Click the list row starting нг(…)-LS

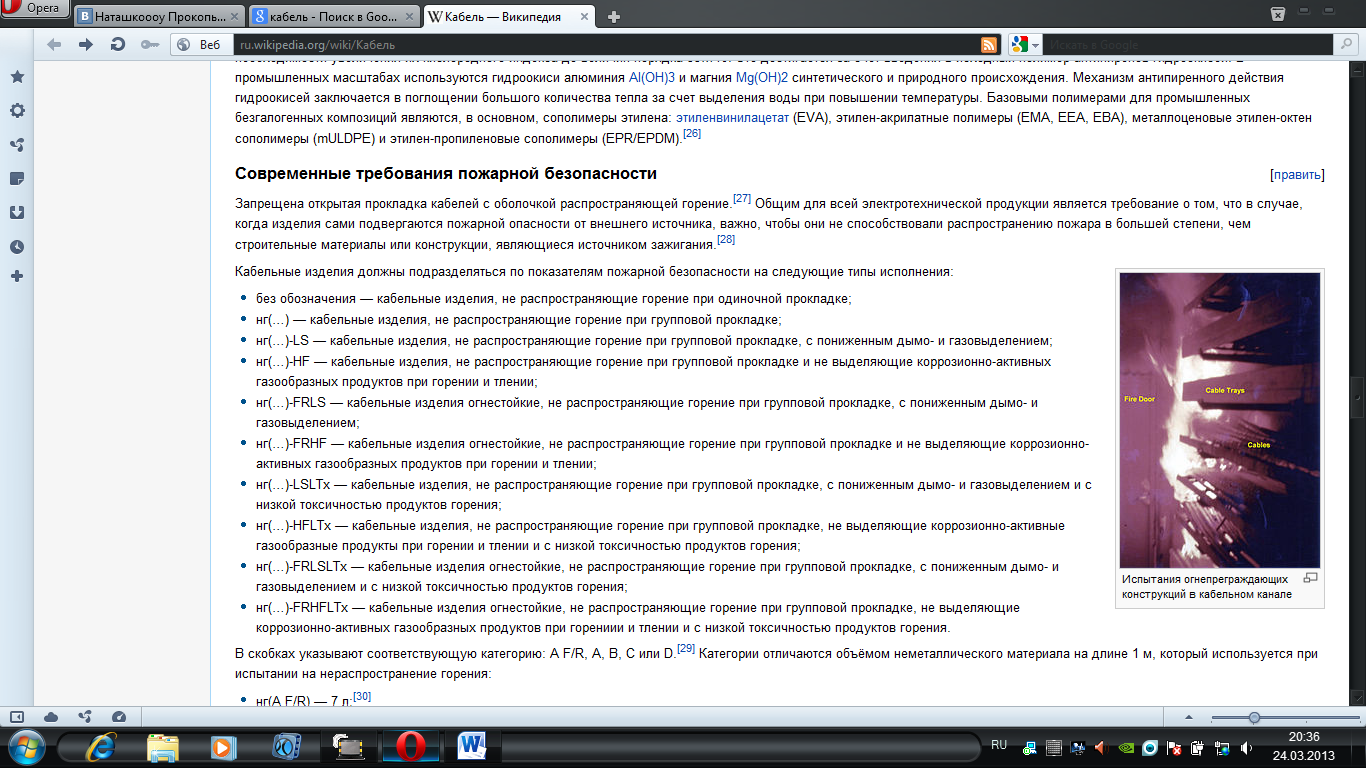coord(654,341)
